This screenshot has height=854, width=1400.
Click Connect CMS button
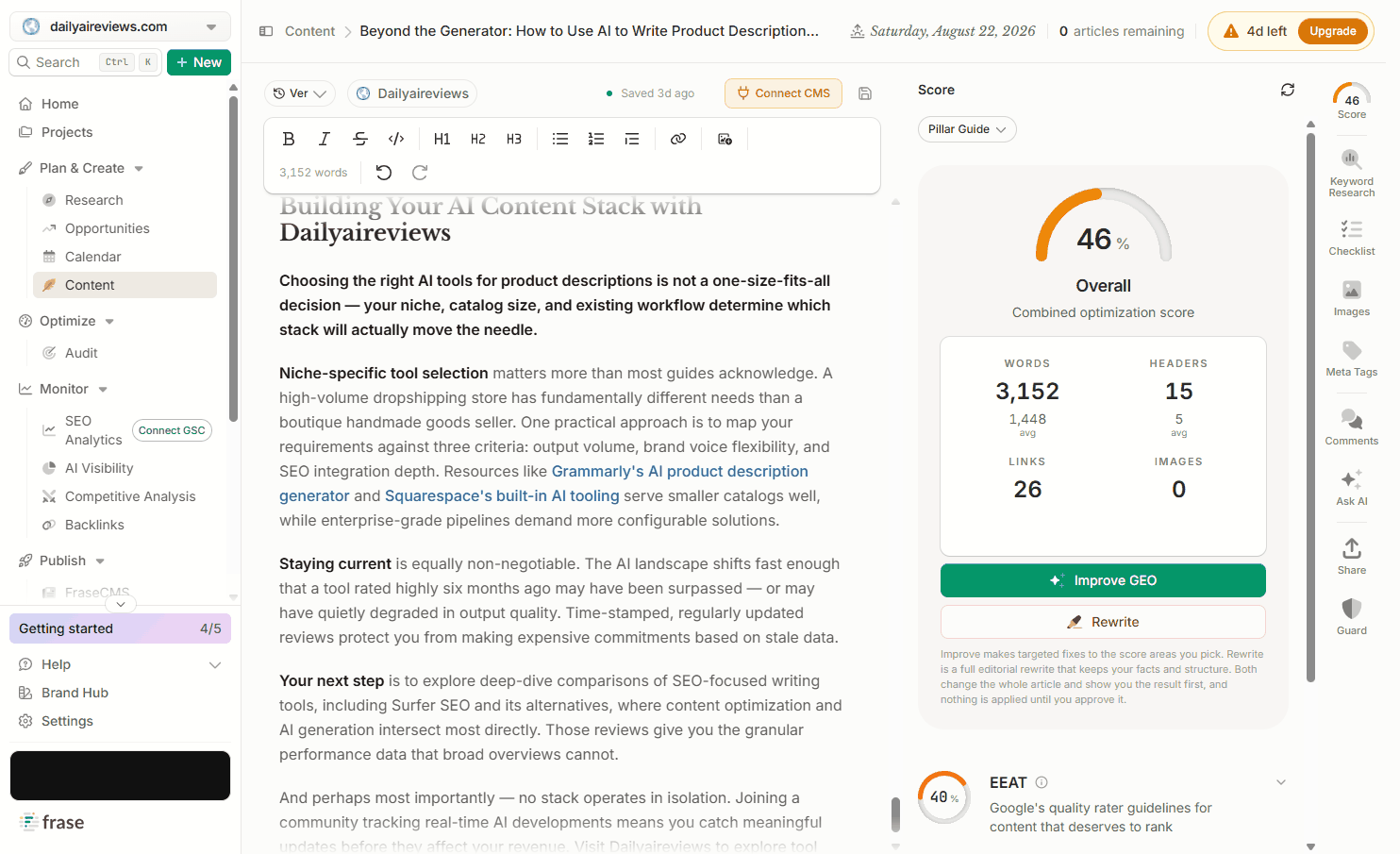pyautogui.click(x=783, y=93)
